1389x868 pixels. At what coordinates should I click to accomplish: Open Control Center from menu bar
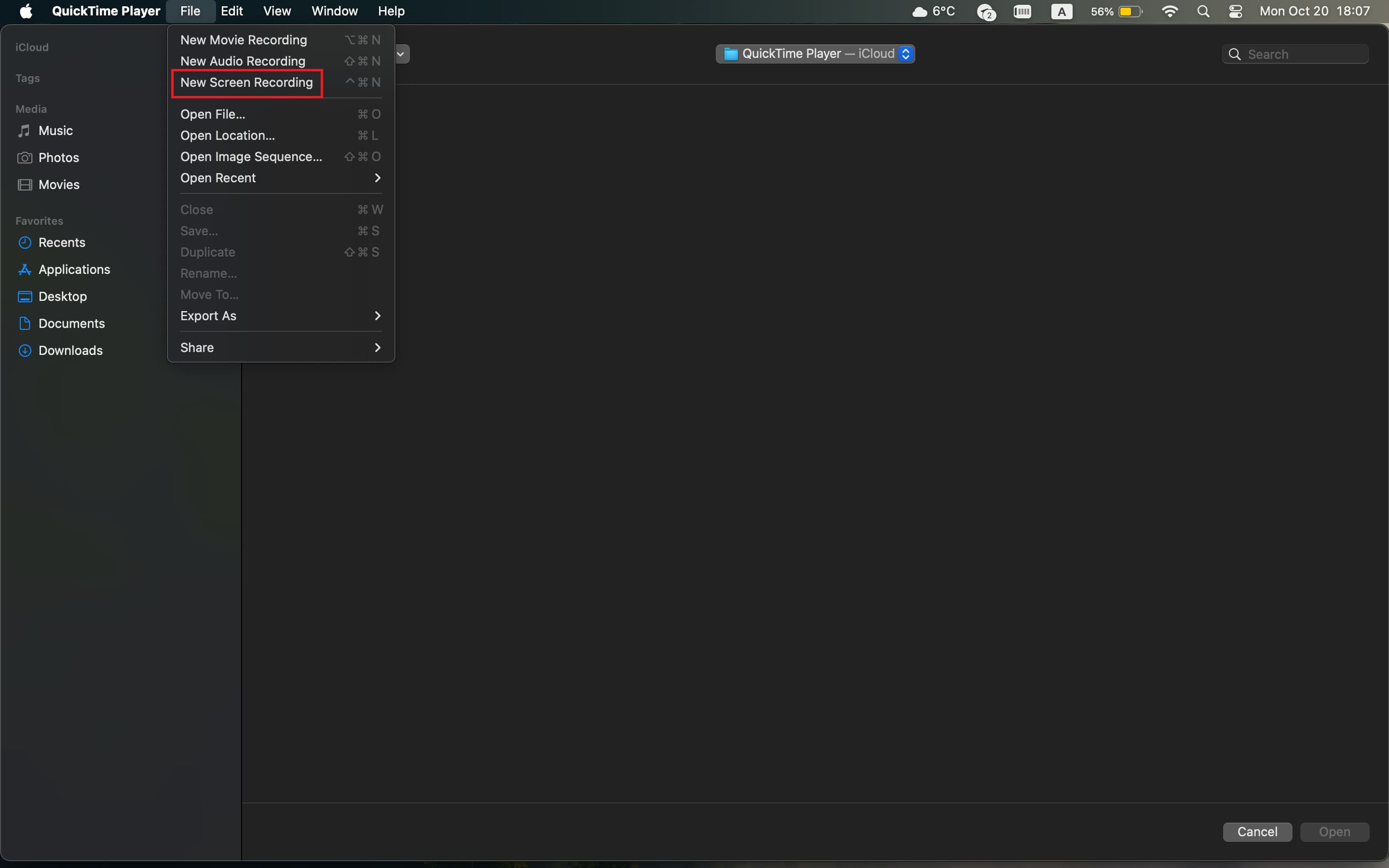pos(1235,12)
